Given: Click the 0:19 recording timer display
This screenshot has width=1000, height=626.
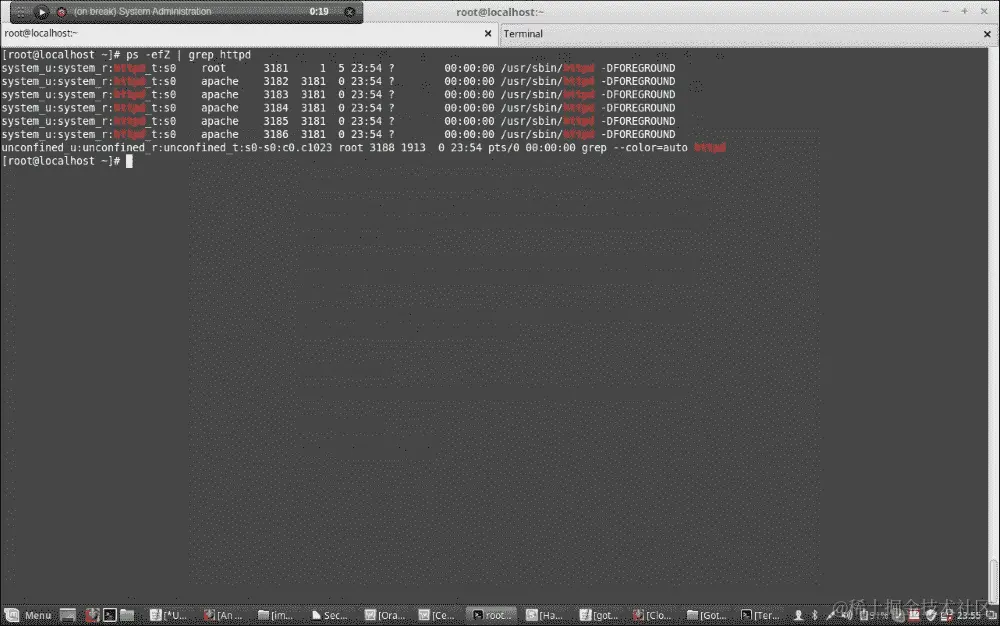Looking at the screenshot, I should point(318,12).
